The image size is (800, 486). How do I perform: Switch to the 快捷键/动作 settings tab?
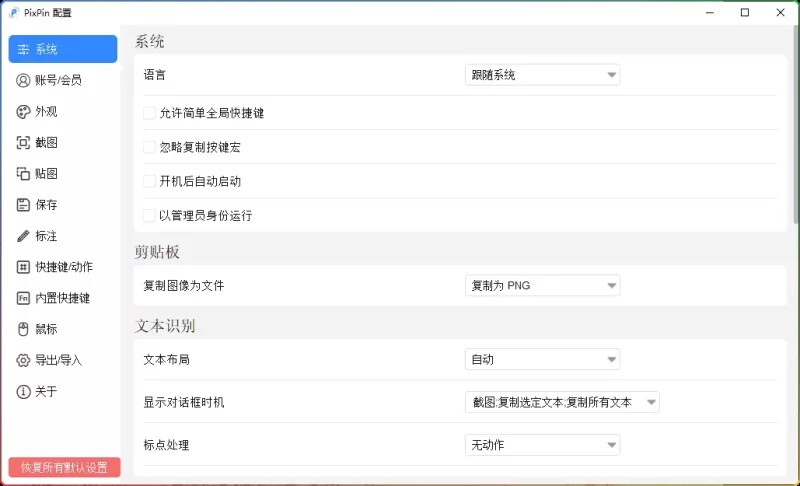point(63,267)
